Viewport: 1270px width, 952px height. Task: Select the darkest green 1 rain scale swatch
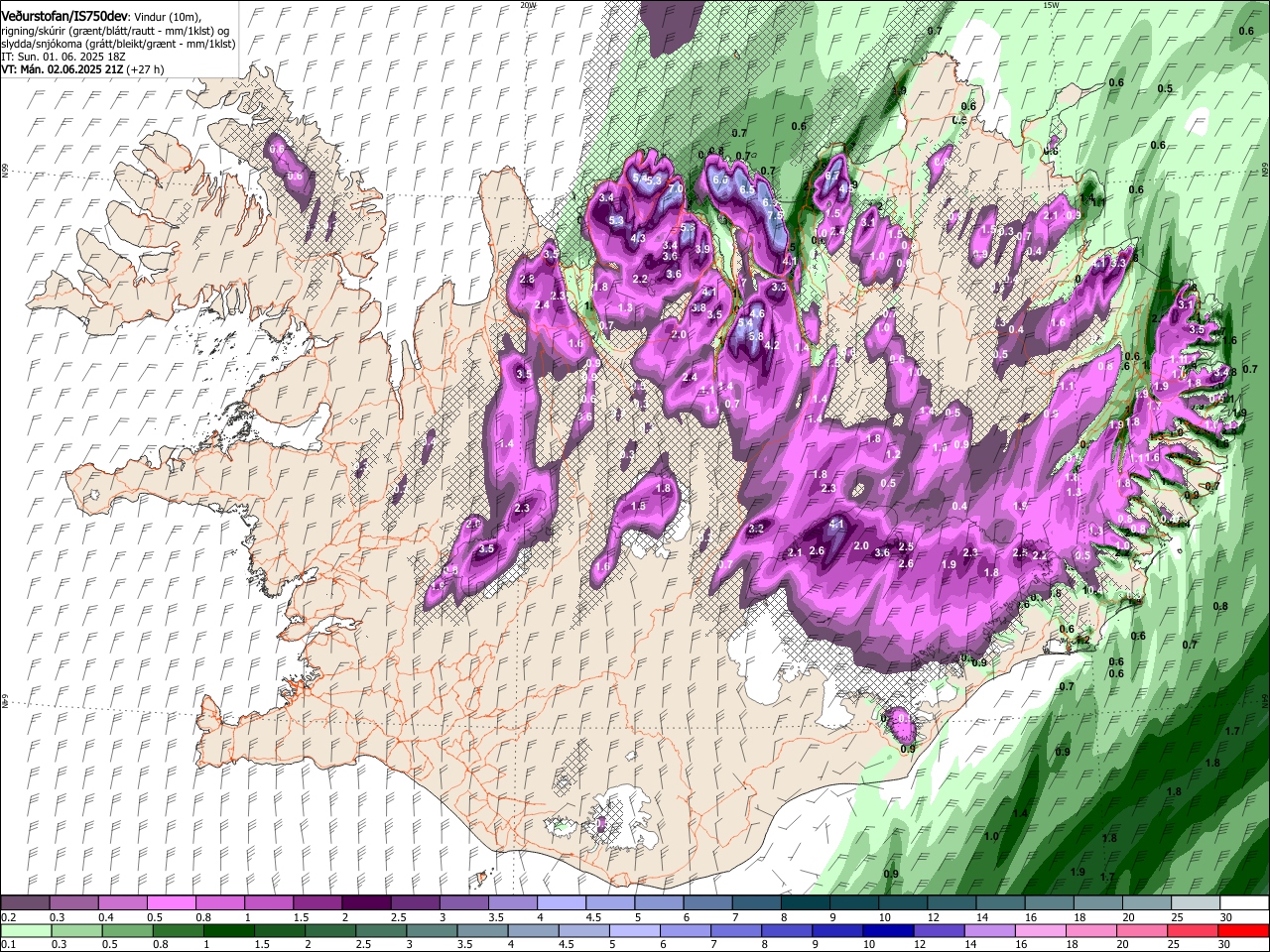228,931
